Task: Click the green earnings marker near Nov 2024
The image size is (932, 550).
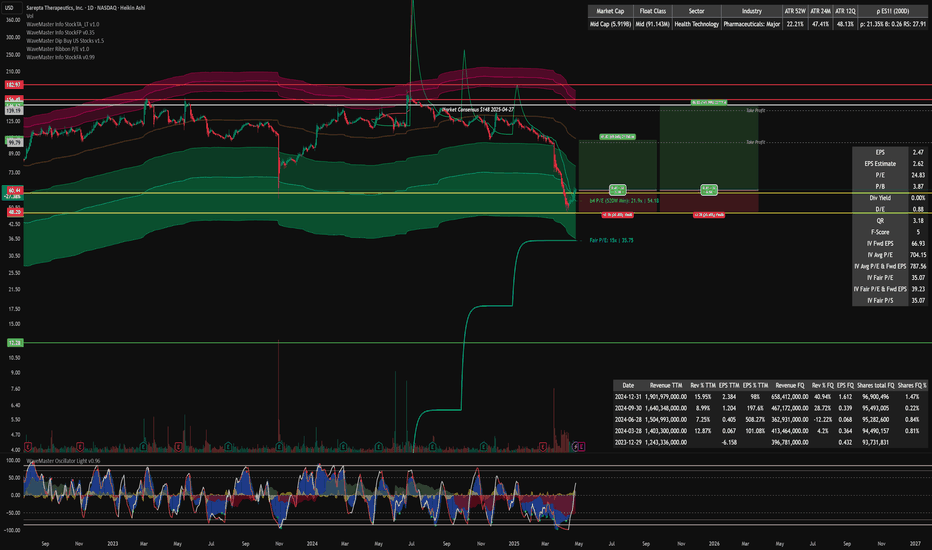Action: click(483, 447)
